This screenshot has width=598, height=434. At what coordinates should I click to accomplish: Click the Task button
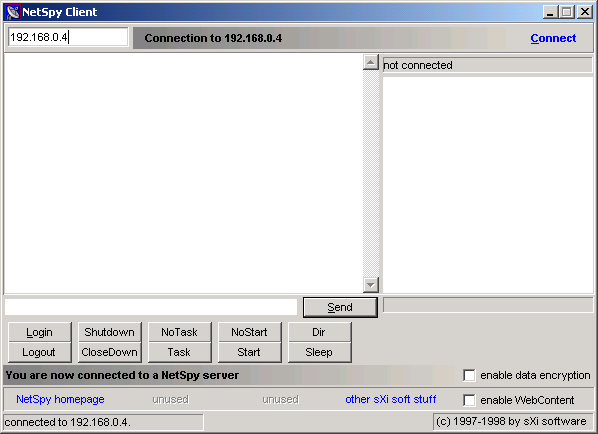coord(179,352)
